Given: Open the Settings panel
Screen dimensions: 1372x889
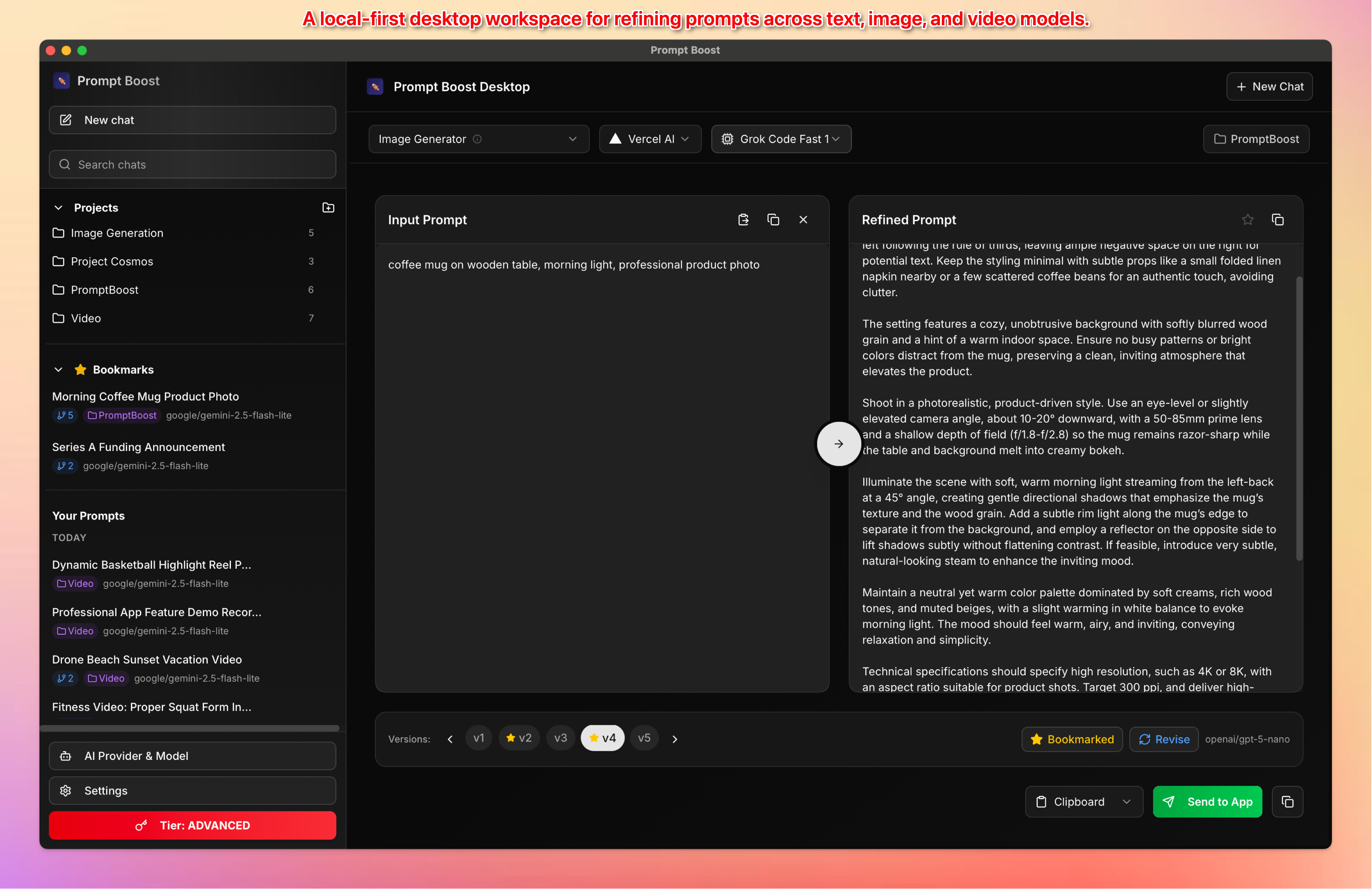Looking at the screenshot, I should pyautogui.click(x=192, y=790).
